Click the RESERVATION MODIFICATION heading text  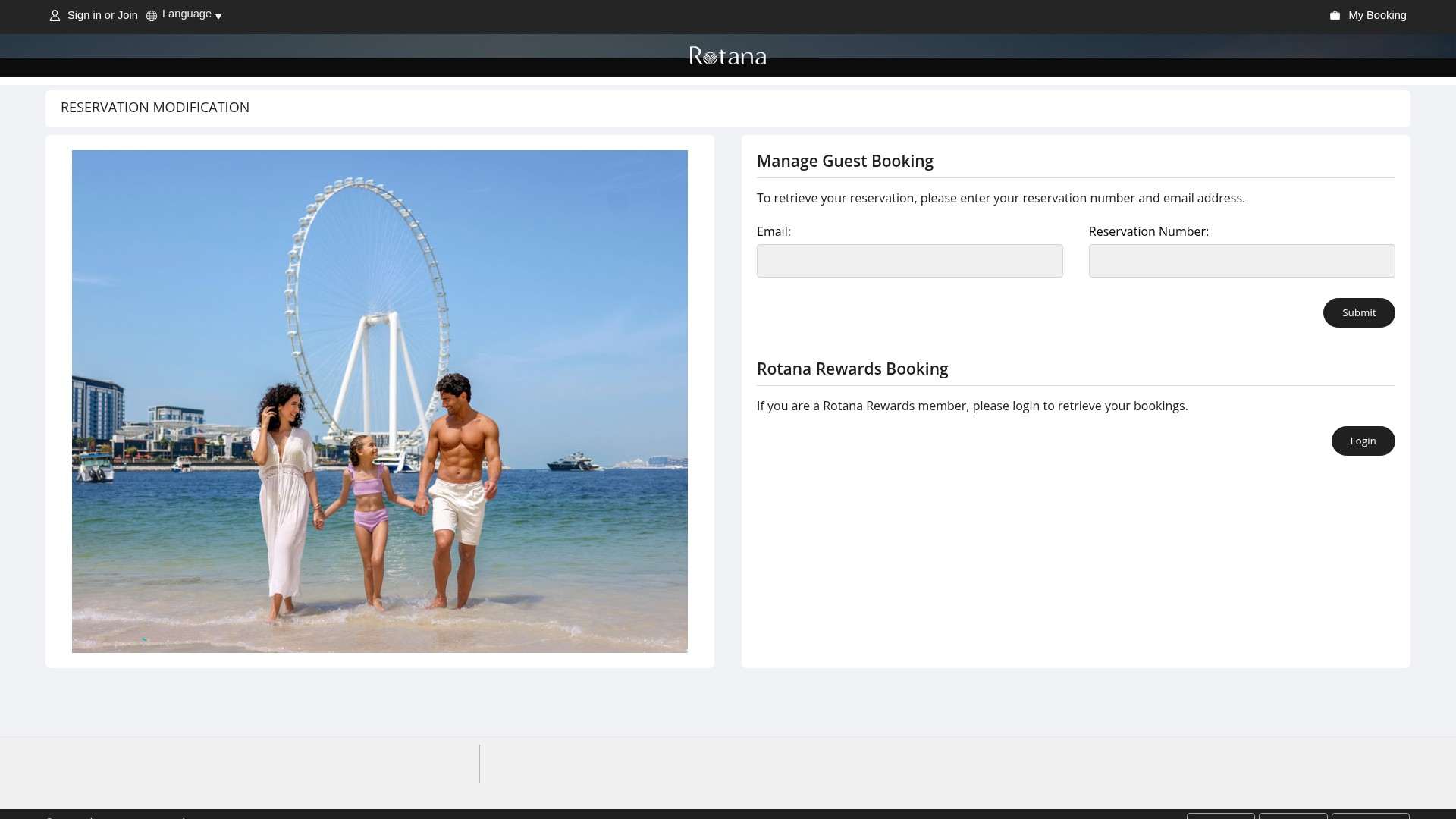click(x=155, y=108)
